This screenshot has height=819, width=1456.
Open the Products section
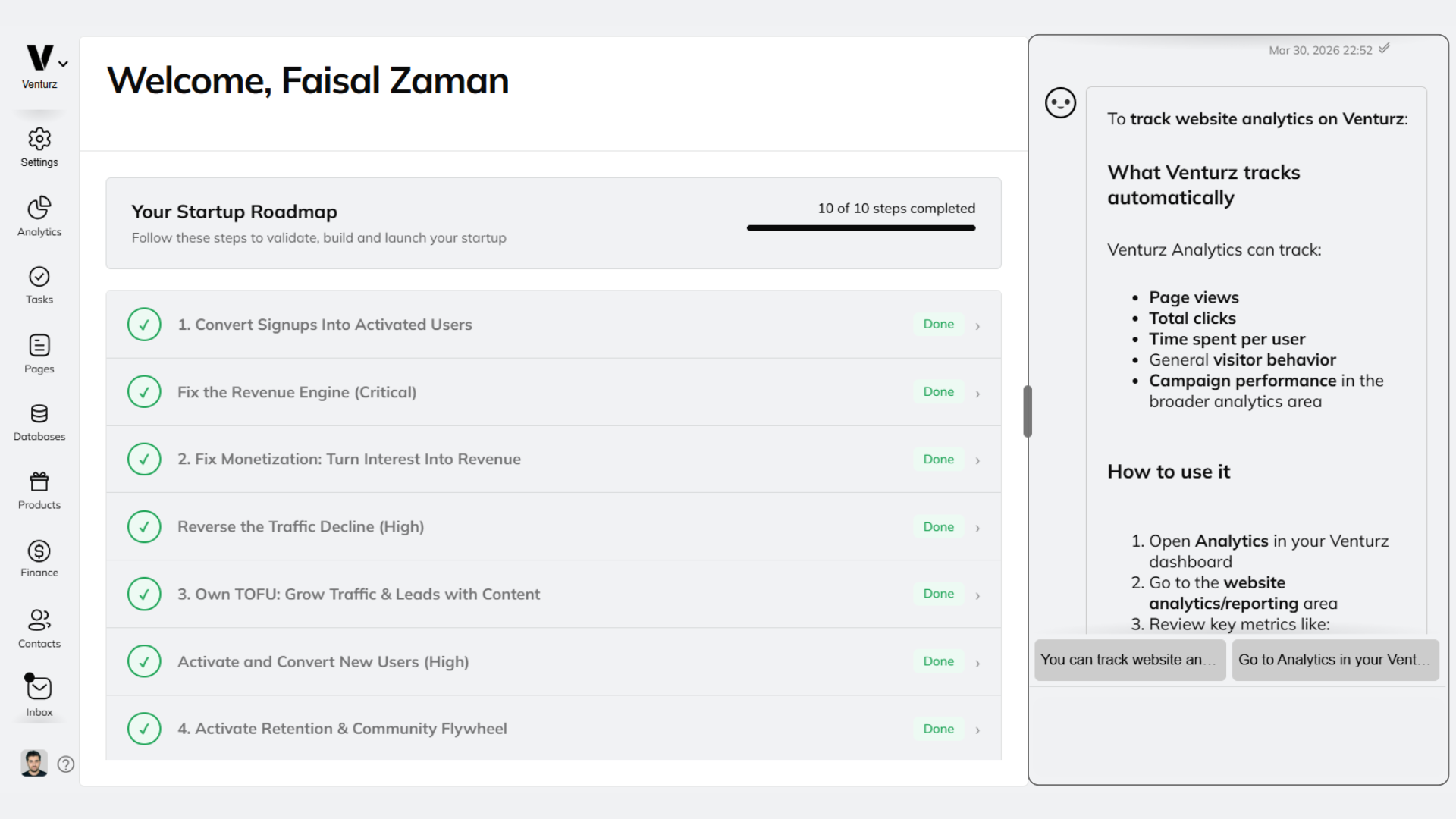tap(39, 489)
